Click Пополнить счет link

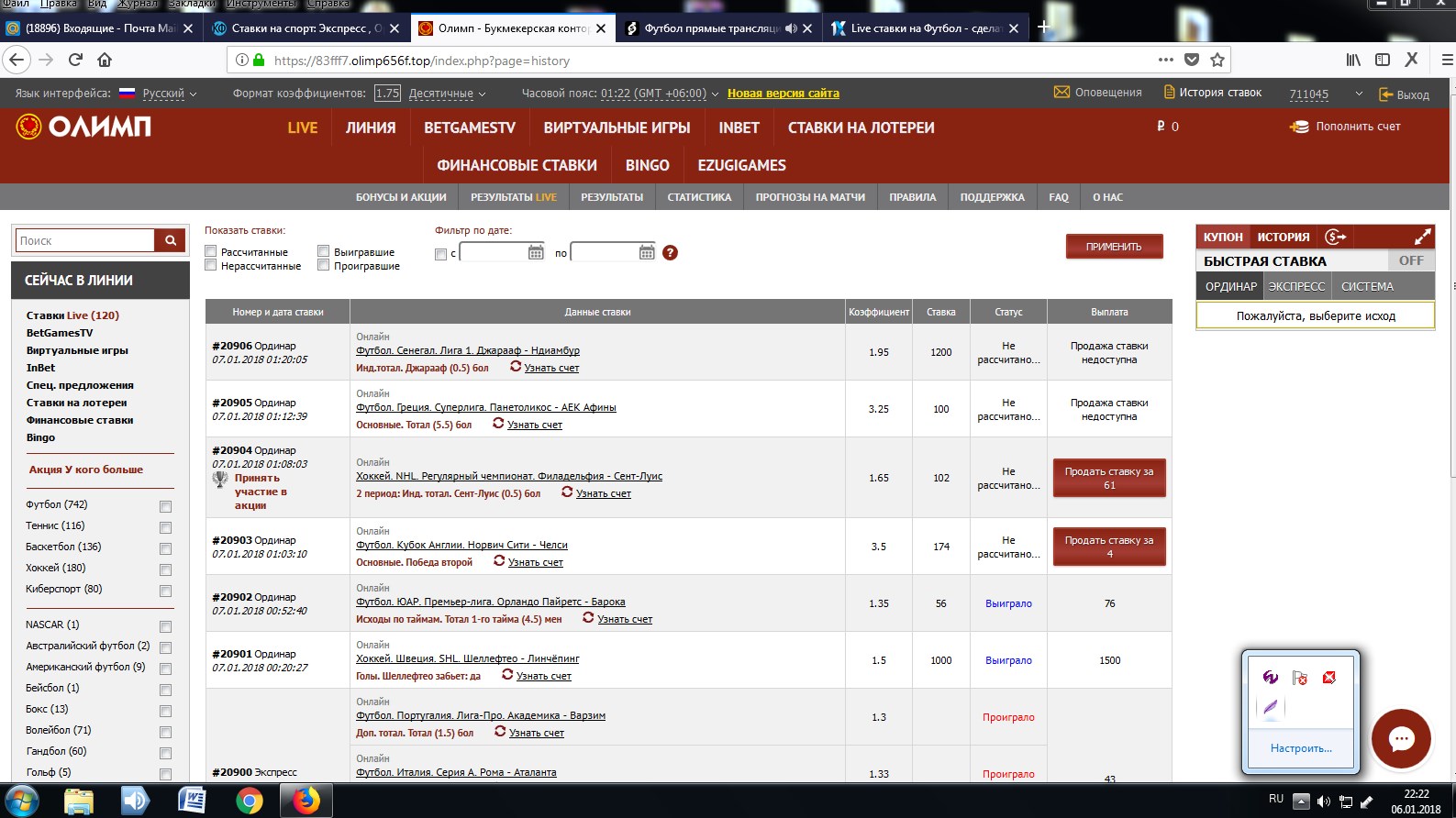1346,127
